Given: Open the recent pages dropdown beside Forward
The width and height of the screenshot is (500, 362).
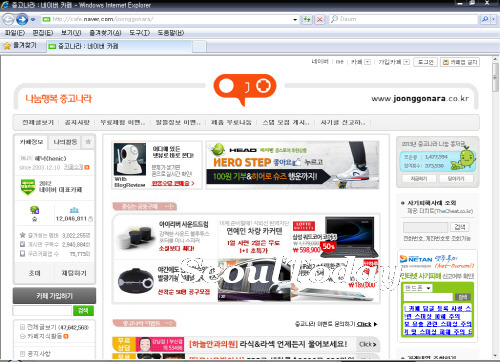Looking at the screenshot, I should [x=33, y=20].
